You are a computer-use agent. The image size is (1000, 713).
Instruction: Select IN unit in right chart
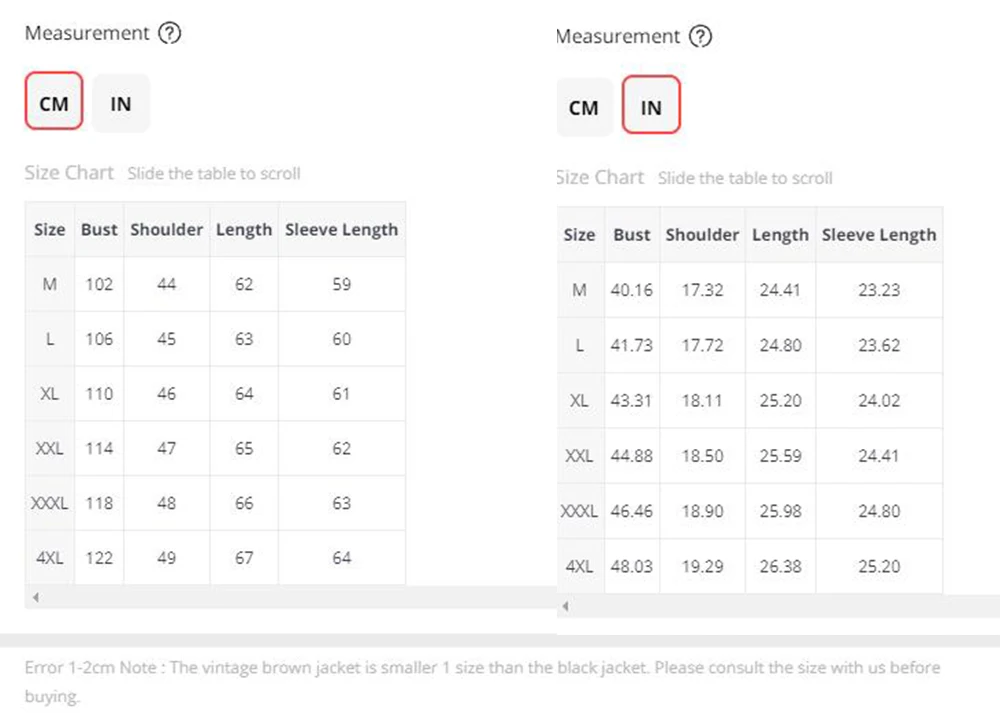(x=651, y=105)
